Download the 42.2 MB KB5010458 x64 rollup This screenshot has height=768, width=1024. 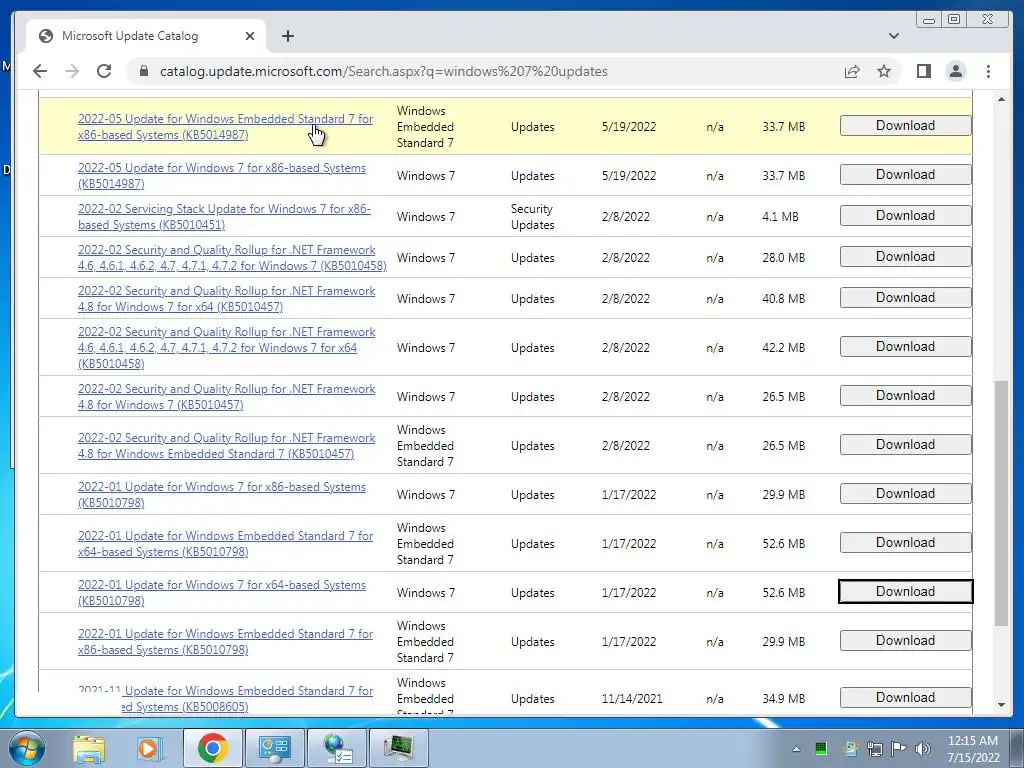click(905, 347)
